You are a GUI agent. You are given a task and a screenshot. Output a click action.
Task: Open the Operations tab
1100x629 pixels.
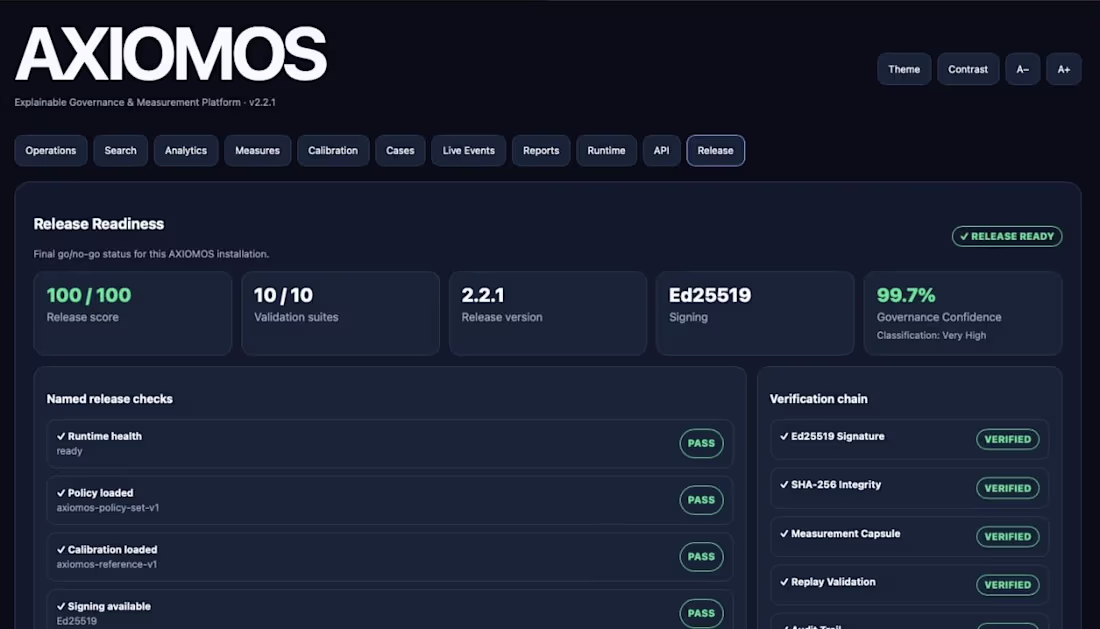51,151
